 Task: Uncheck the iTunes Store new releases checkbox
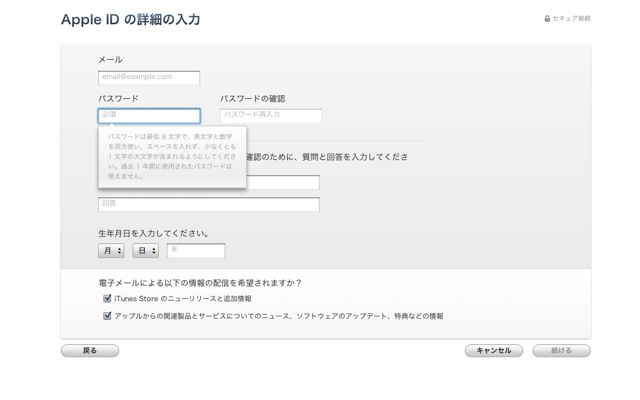click(x=107, y=298)
